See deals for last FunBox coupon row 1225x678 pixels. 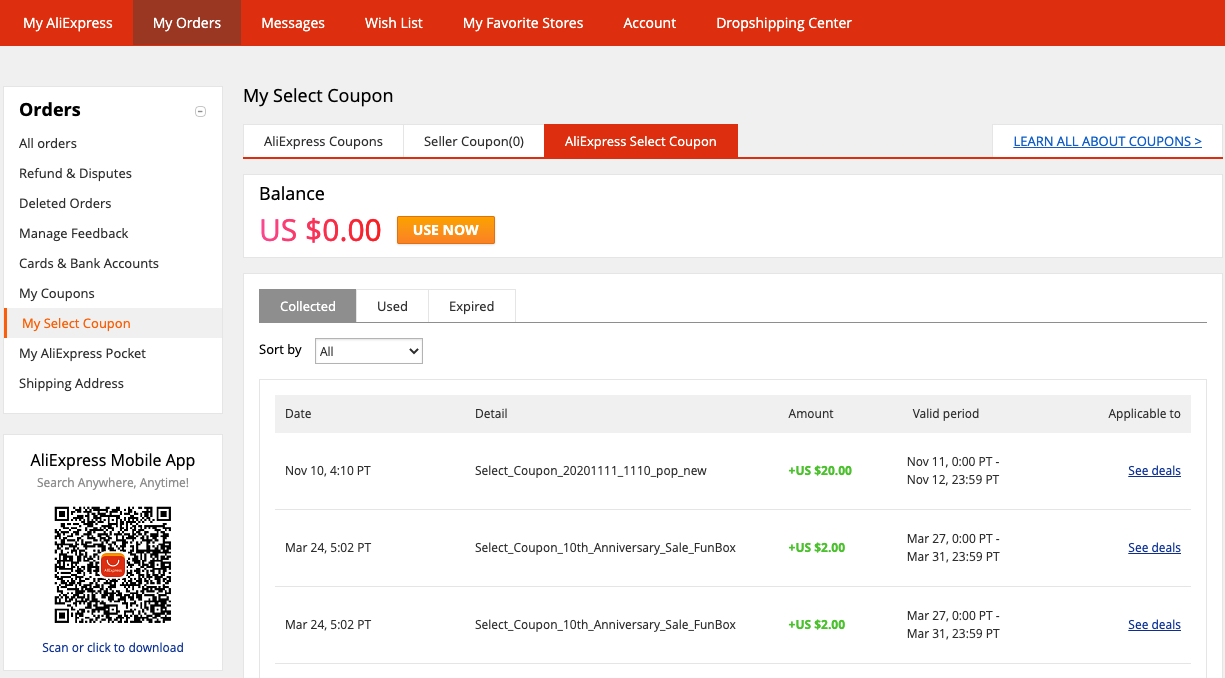point(1154,624)
